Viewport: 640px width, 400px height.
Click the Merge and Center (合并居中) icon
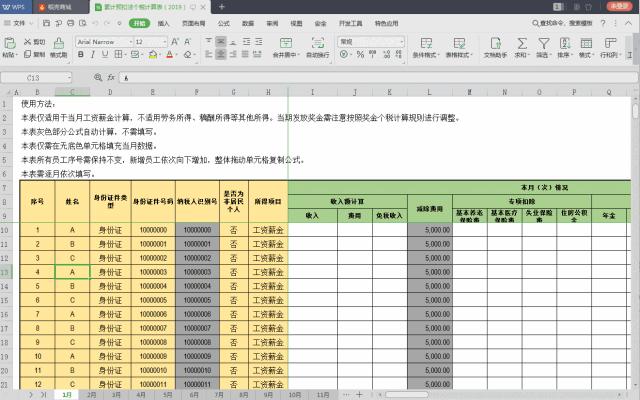(x=286, y=43)
